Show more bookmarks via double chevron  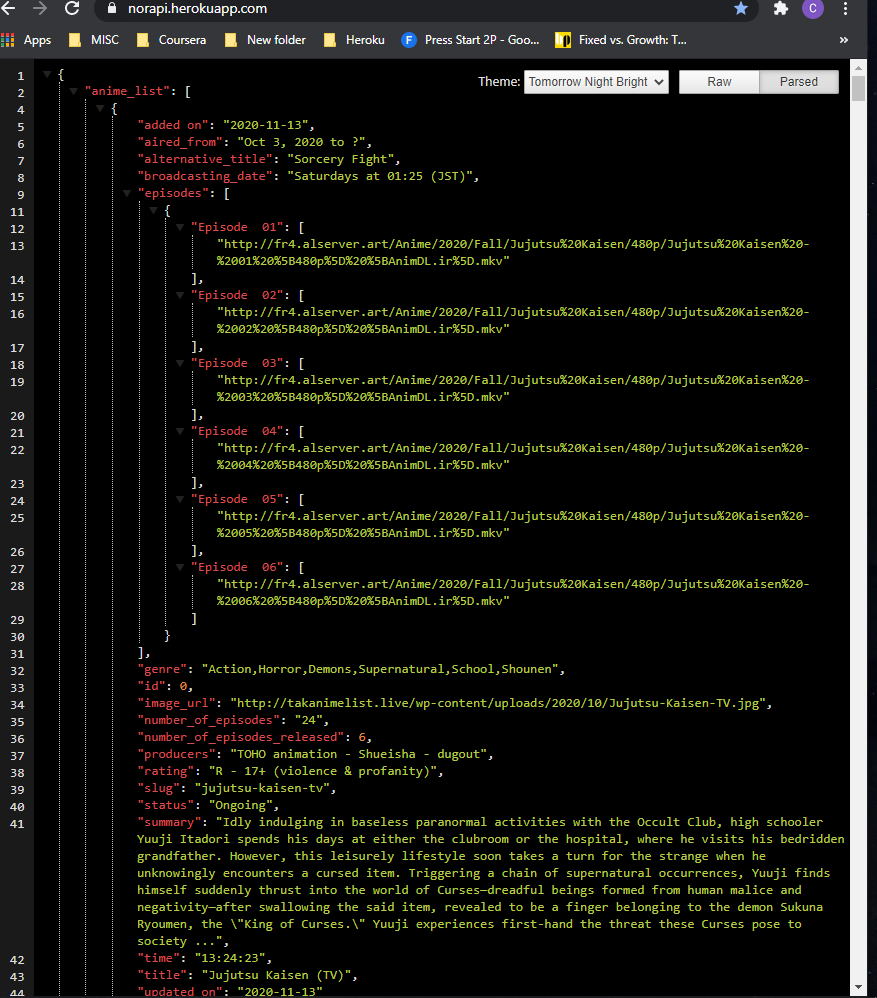843,40
